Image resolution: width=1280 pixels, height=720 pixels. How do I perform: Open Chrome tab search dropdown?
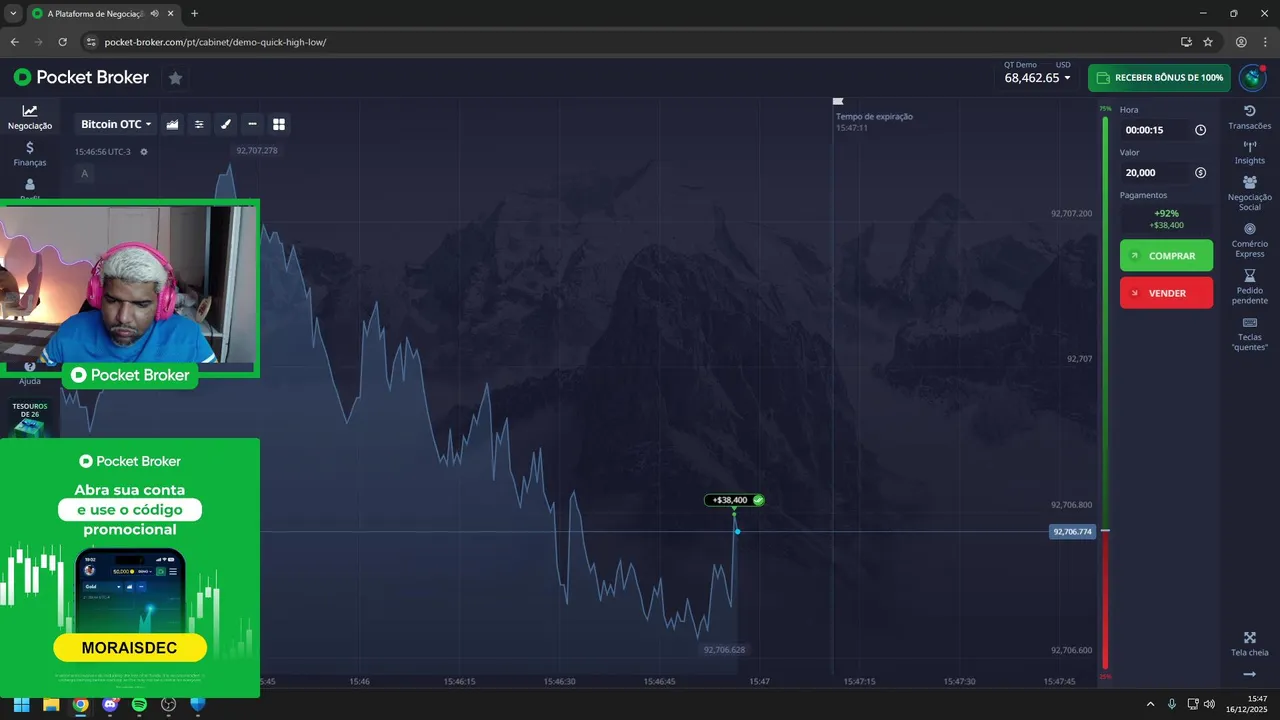click(x=13, y=14)
